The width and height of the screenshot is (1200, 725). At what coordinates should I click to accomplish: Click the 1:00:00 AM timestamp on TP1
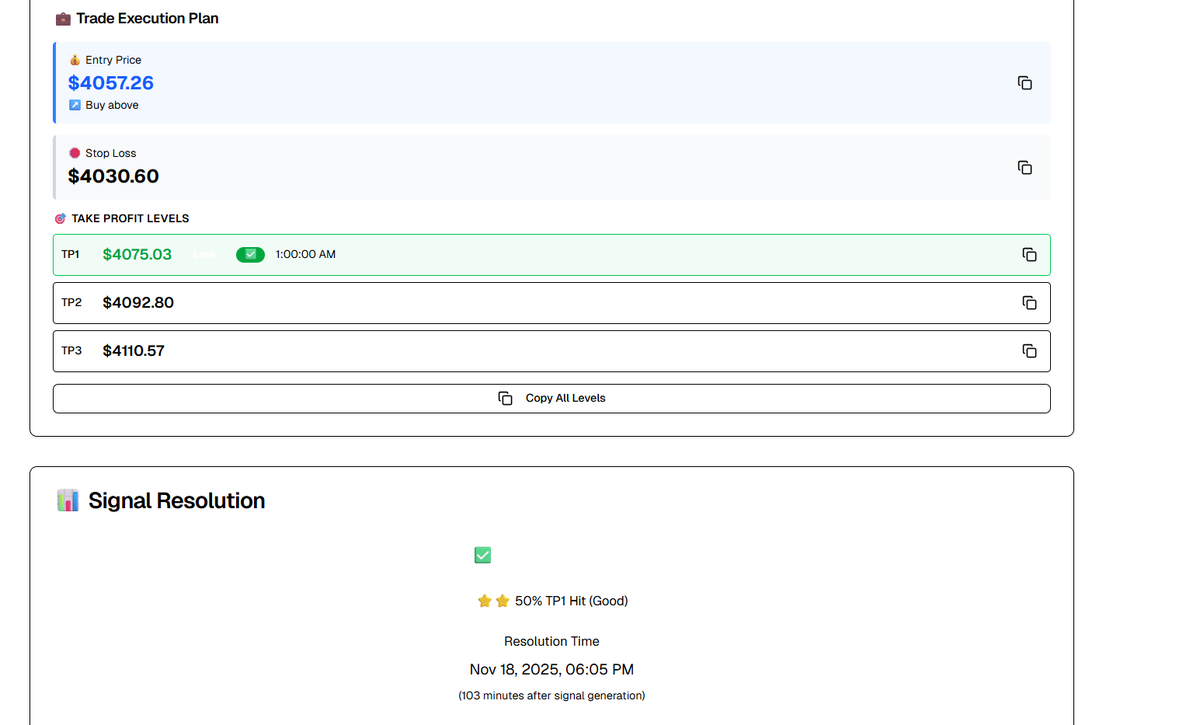[305, 255]
